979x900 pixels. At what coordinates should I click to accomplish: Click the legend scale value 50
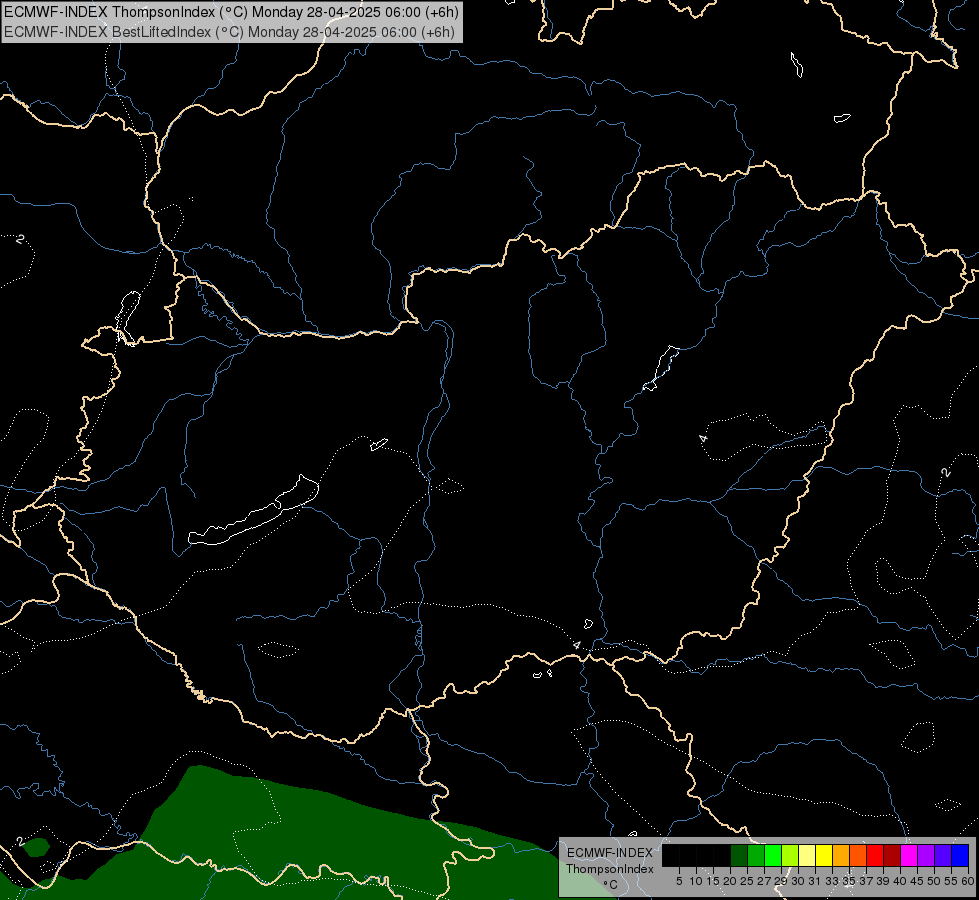tap(934, 881)
